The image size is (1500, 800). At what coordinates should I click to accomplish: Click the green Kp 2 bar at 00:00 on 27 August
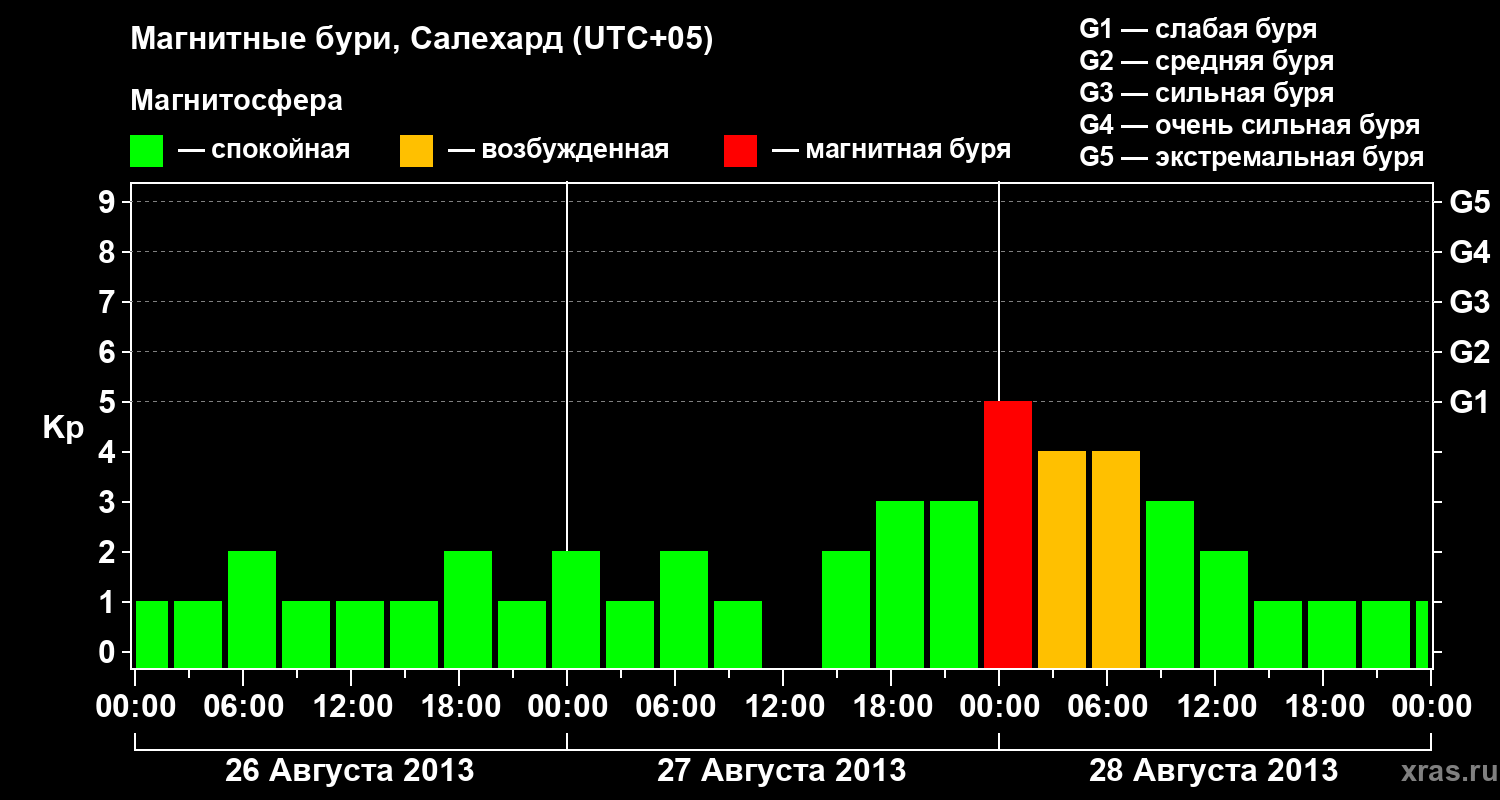[576, 609]
